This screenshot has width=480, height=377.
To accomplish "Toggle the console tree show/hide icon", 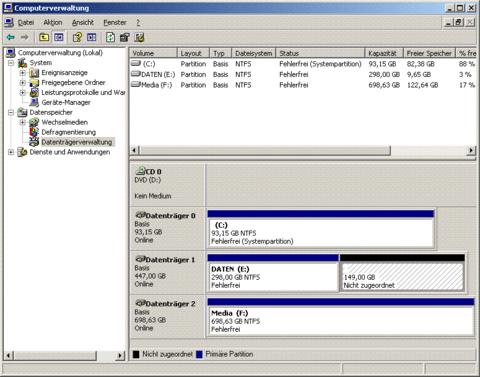I will tap(59, 37).
